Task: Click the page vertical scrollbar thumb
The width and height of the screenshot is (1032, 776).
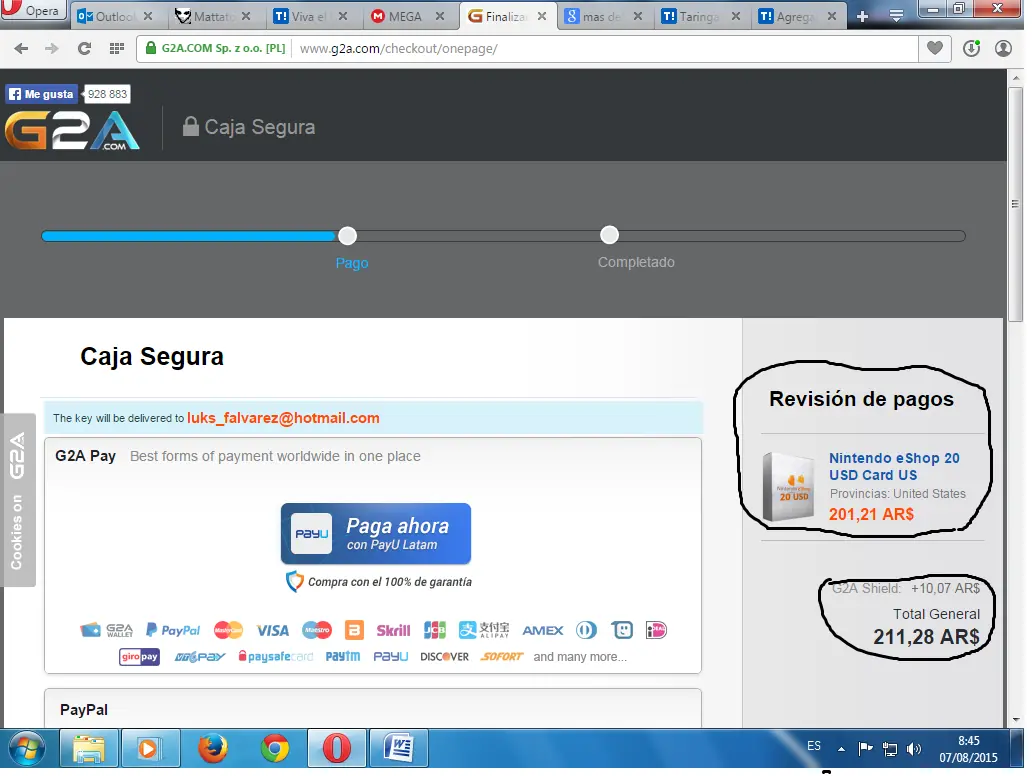Action: tap(1015, 204)
